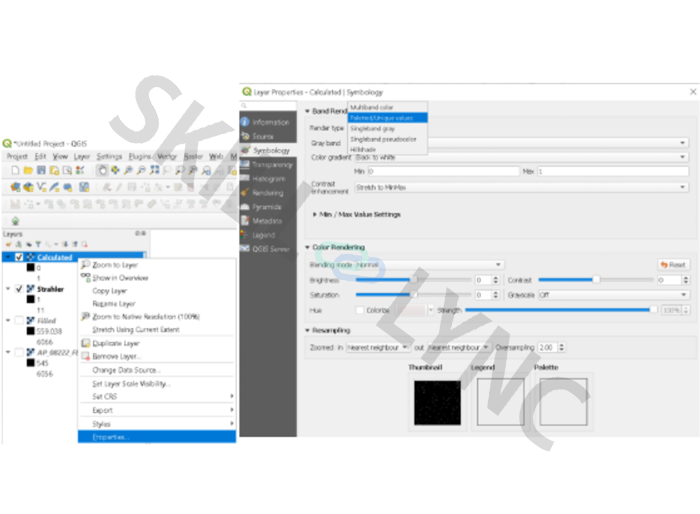Switch to the Information tab
The image size is (700, 514).
point(268,122)
